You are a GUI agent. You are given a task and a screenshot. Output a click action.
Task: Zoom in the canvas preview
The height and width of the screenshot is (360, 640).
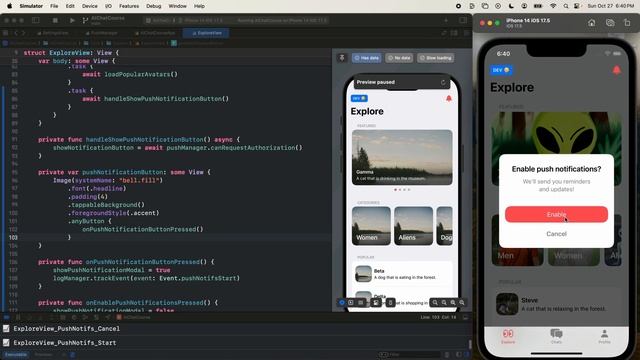tap(462, 302)
